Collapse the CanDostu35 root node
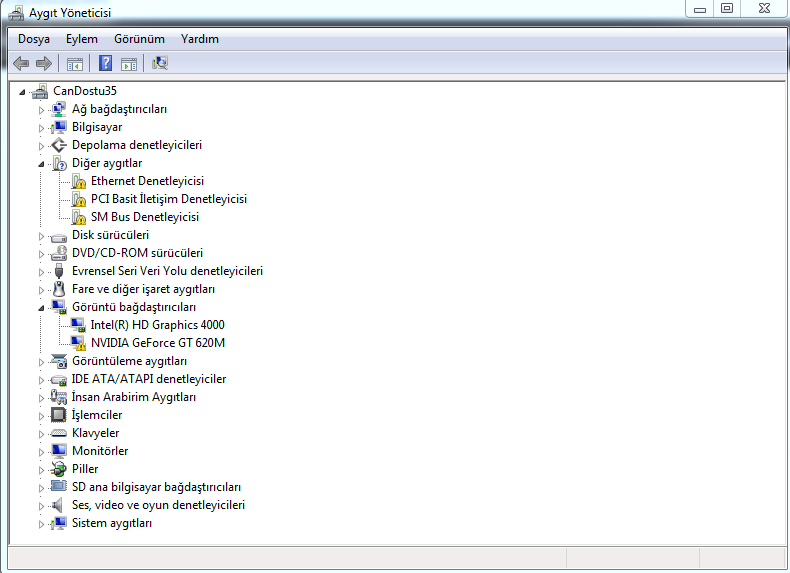The height and width of the screenshot is (573, 790). pyautogui.click(x=22, y=92)
